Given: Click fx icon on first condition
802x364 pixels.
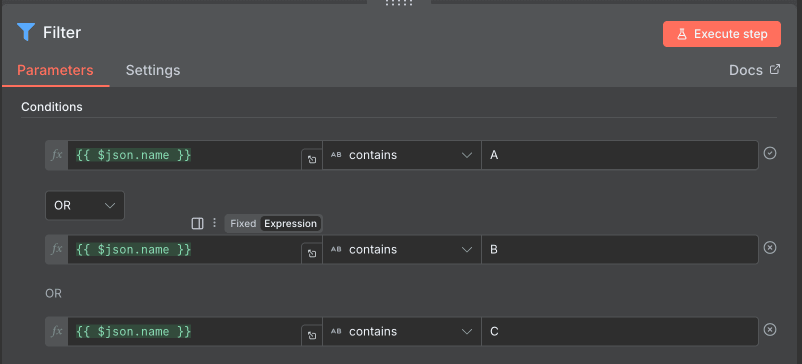Looking at the screenshot, I should click(x=57, y=155).
